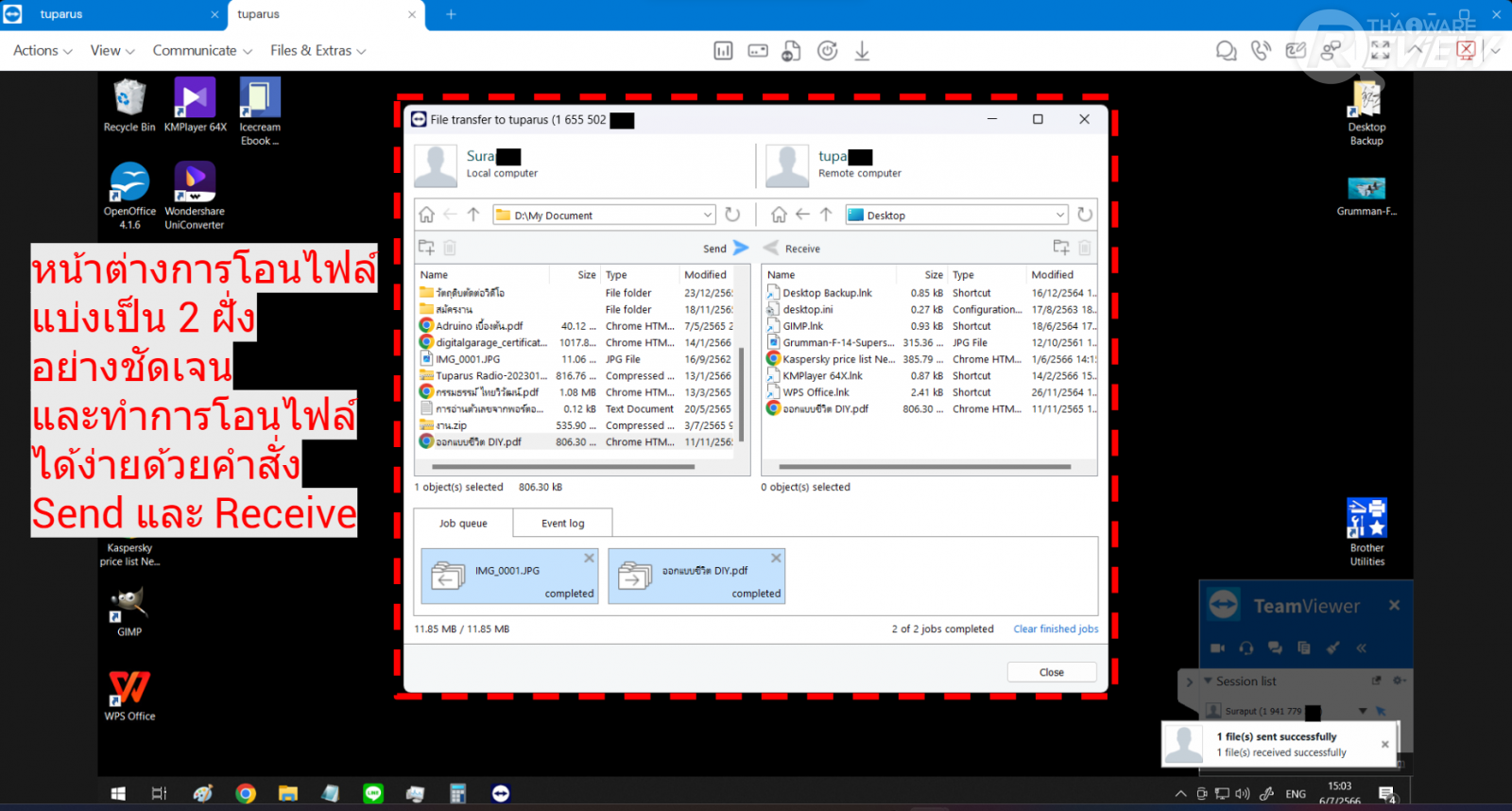Expand the remote Desktop path dropdown

(1060, 215)
